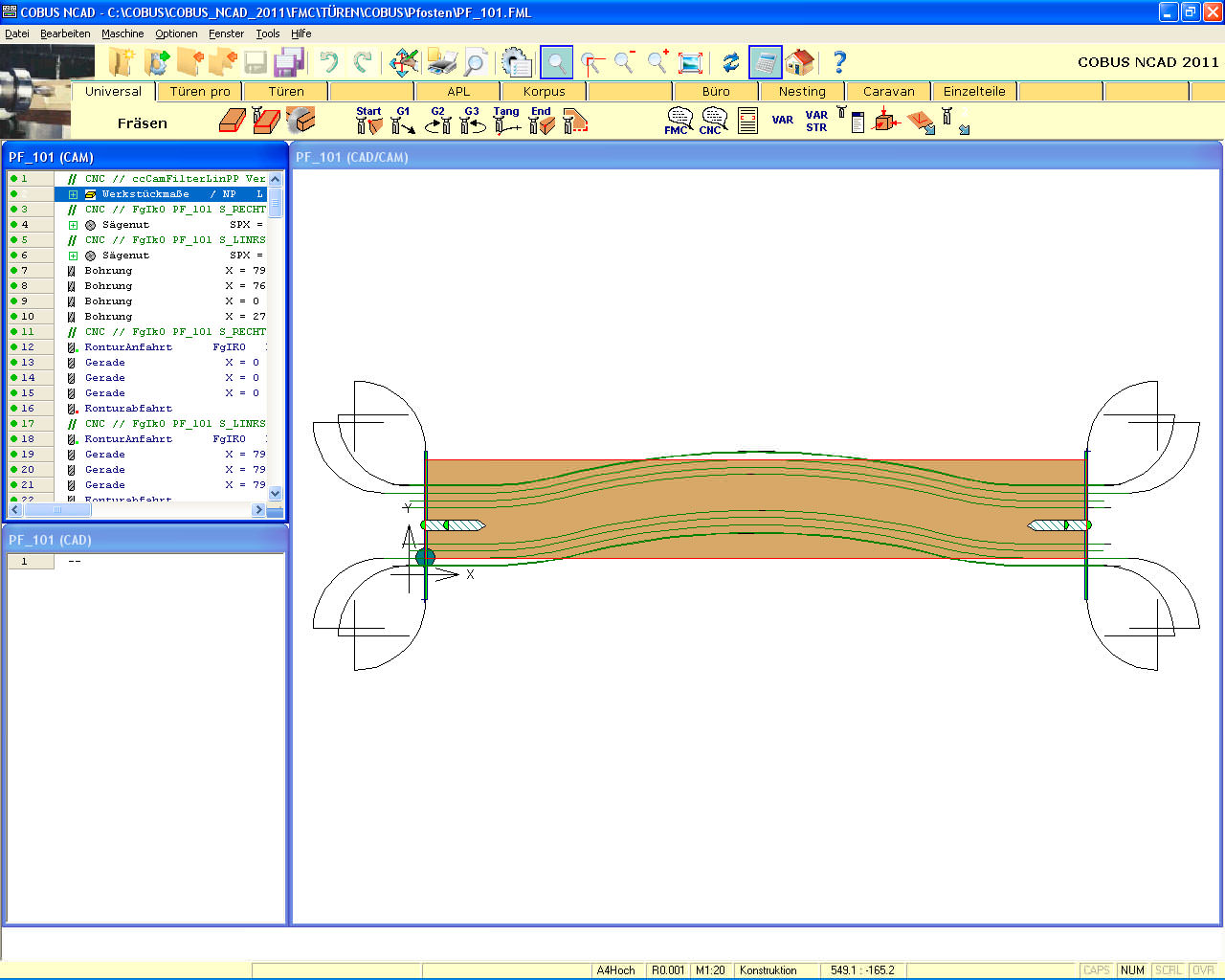Open the Optionen menu
This screenshot has height=980, width=1225.
[176, 33]
